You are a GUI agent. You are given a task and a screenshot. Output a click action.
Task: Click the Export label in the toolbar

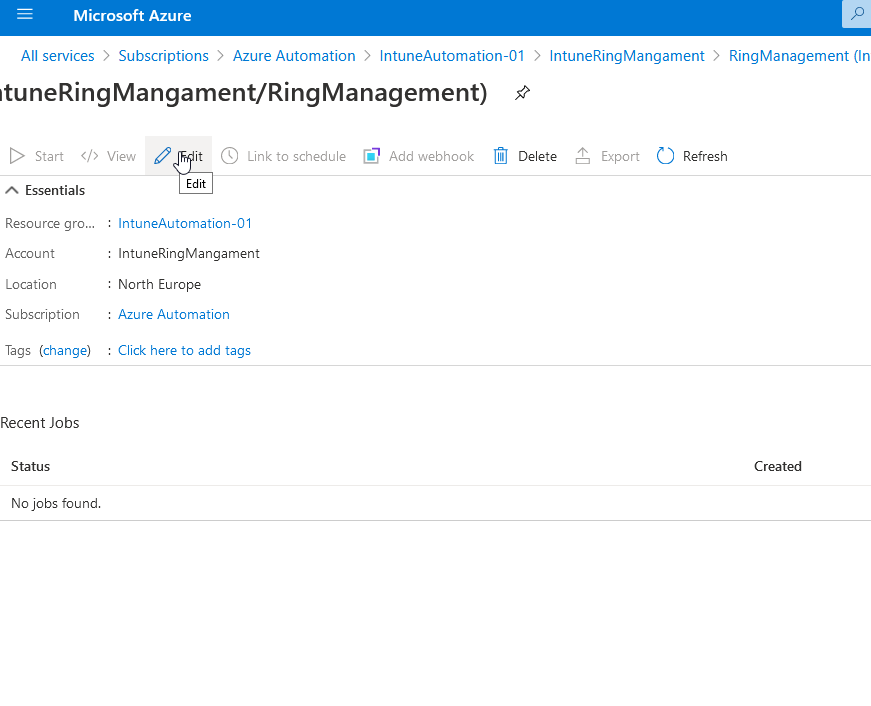tap(620, 157)
